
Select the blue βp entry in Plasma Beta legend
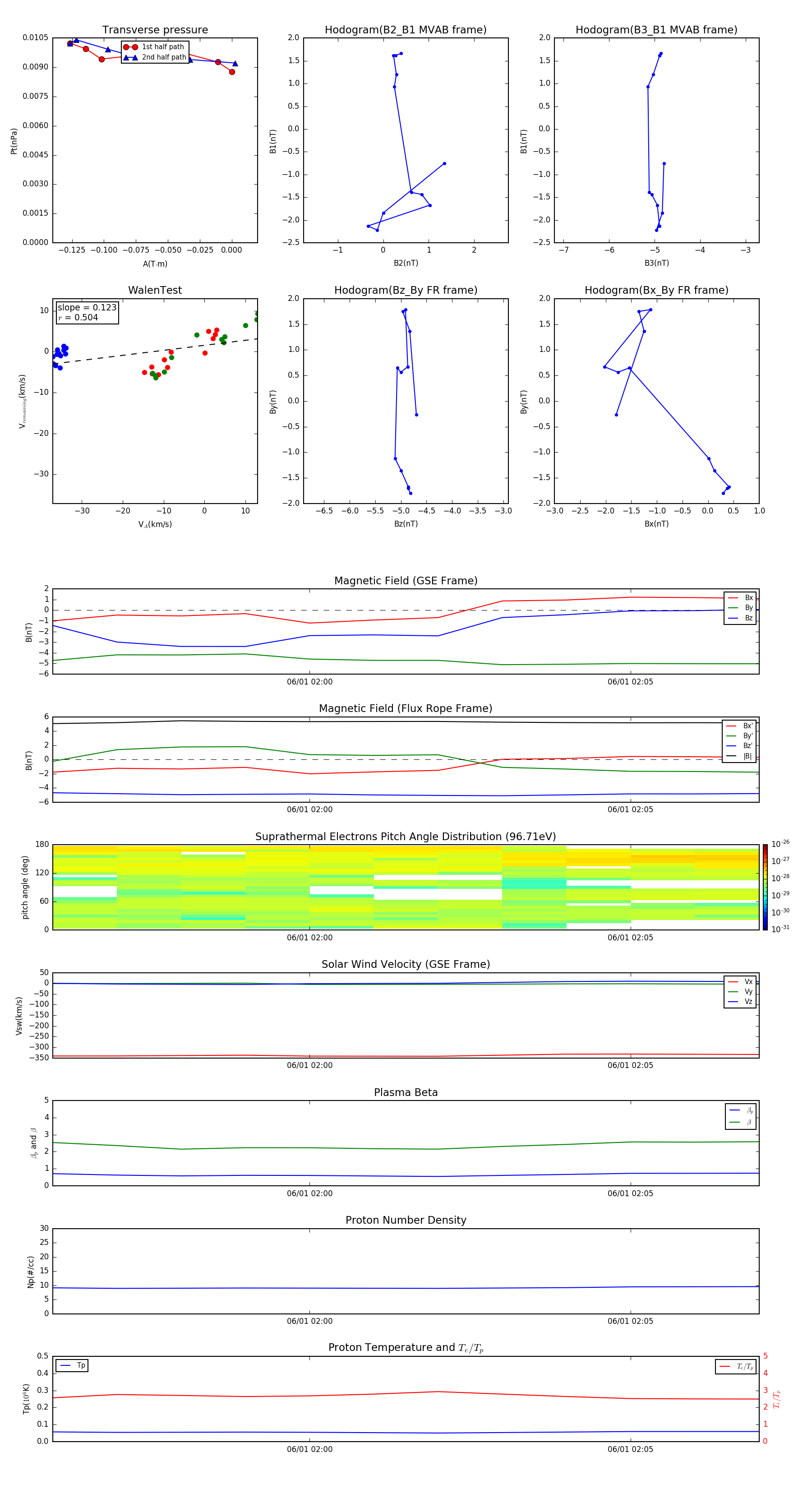pyautogui.click(x=741, y=1110)
